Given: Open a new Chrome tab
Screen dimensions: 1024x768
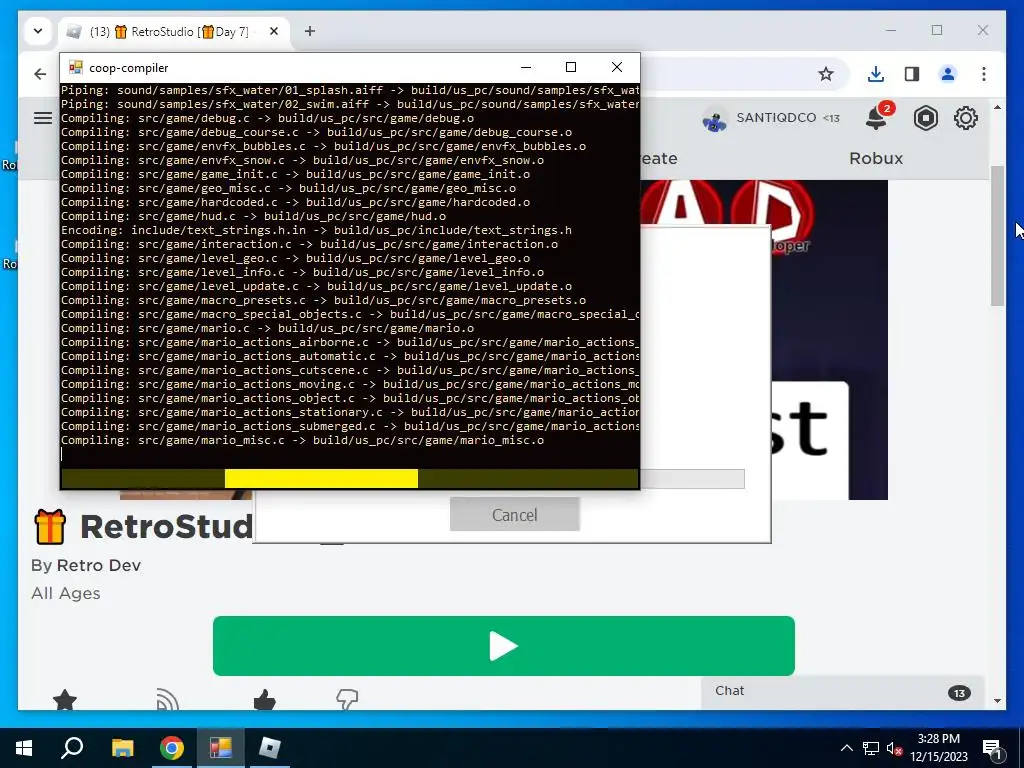Looking at the screenshot, I should click(x=310, y=31).
